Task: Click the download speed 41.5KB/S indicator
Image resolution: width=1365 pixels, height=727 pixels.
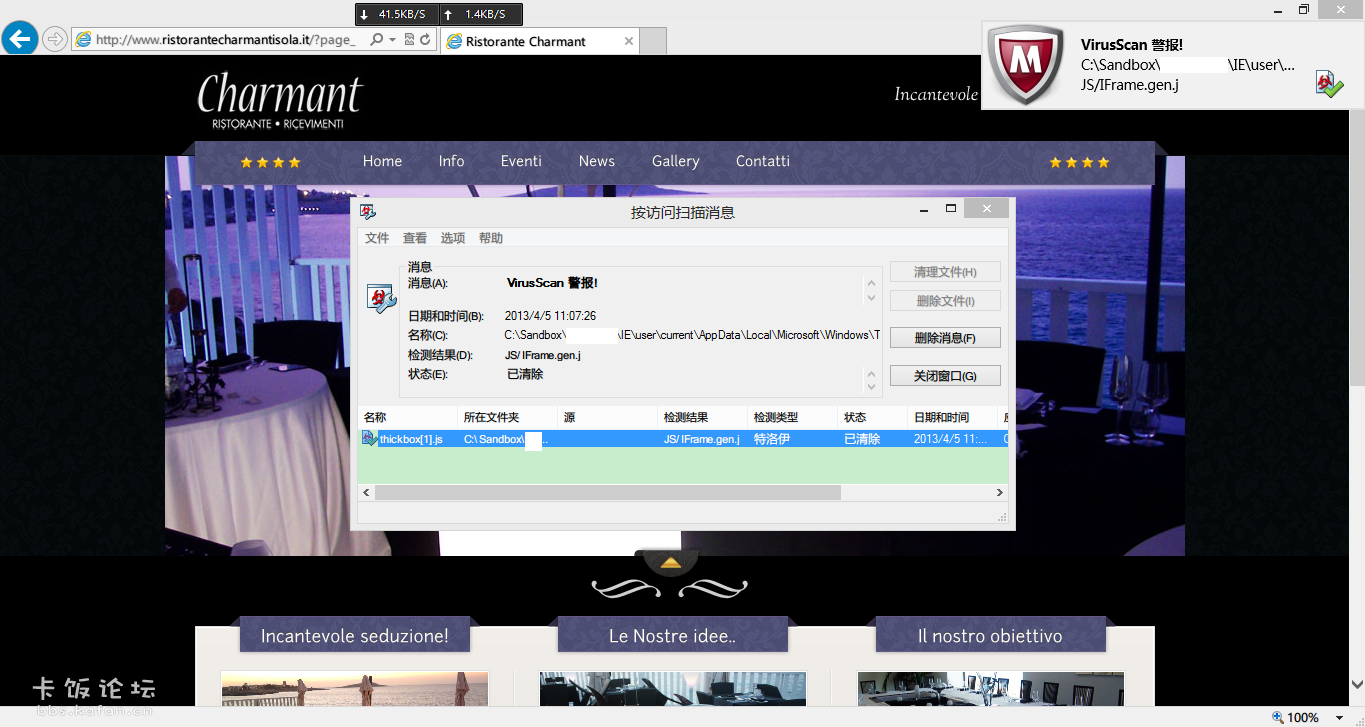Action: (395, 14)
